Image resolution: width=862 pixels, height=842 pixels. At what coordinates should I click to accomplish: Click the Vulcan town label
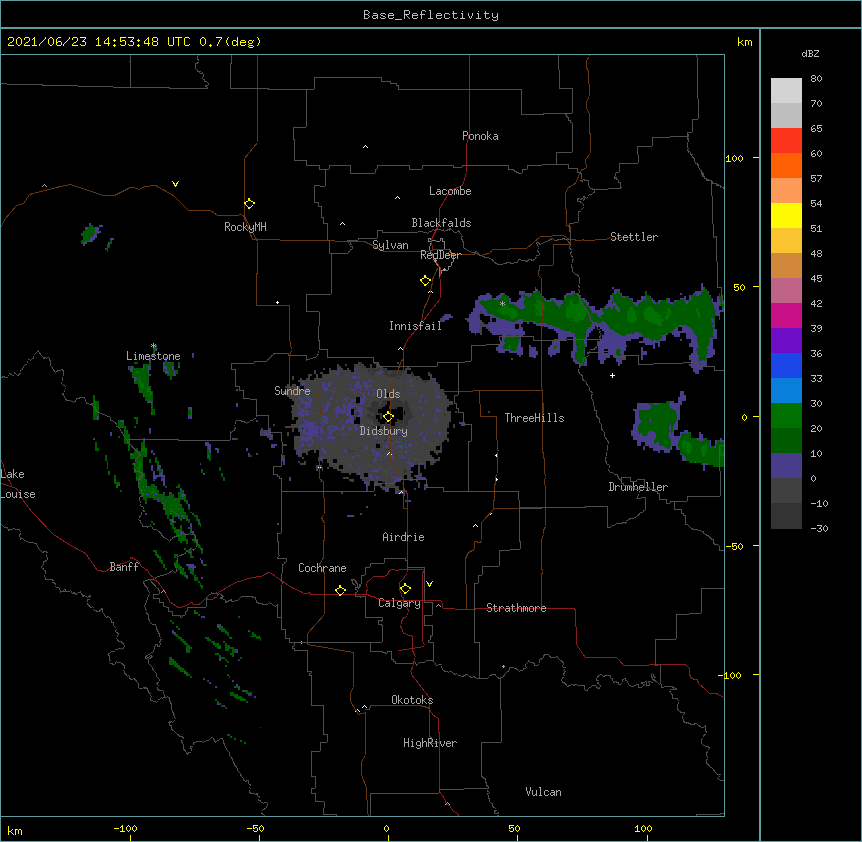543,792
